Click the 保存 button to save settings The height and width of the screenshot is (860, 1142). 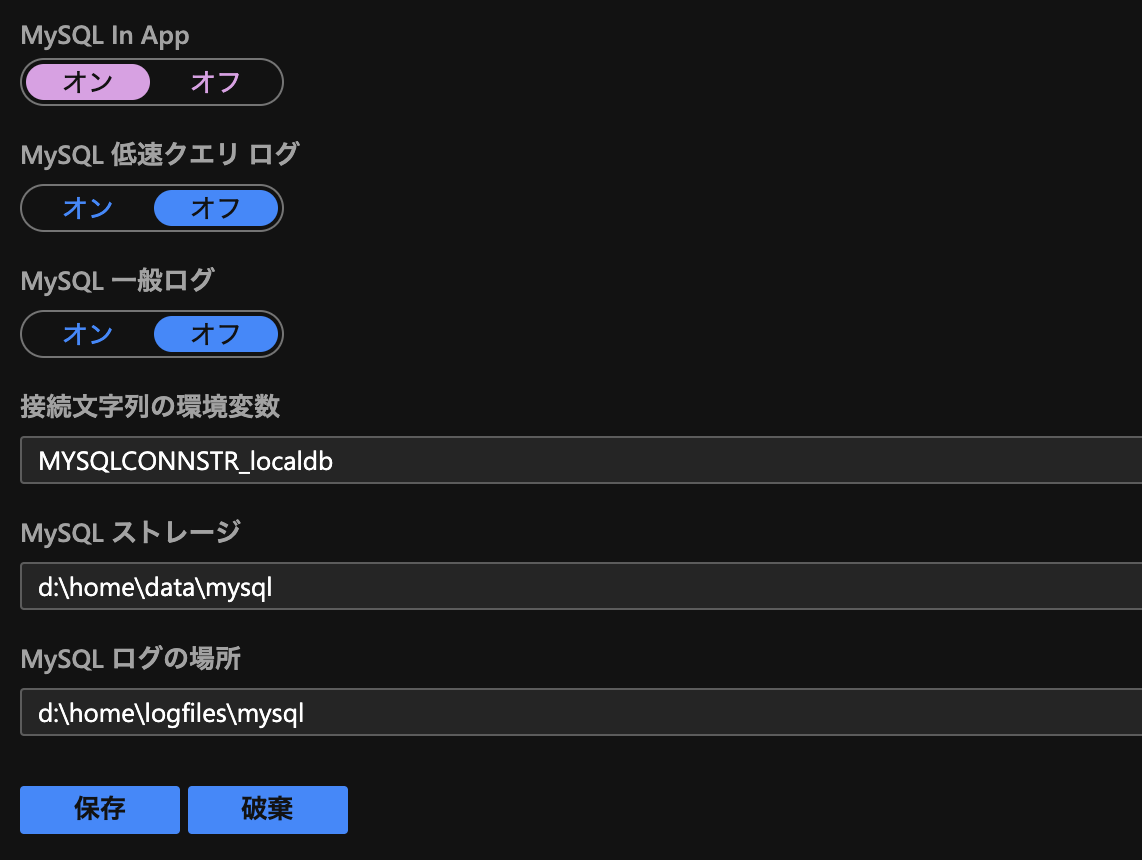pyautogui.click(x=99, y=810)
